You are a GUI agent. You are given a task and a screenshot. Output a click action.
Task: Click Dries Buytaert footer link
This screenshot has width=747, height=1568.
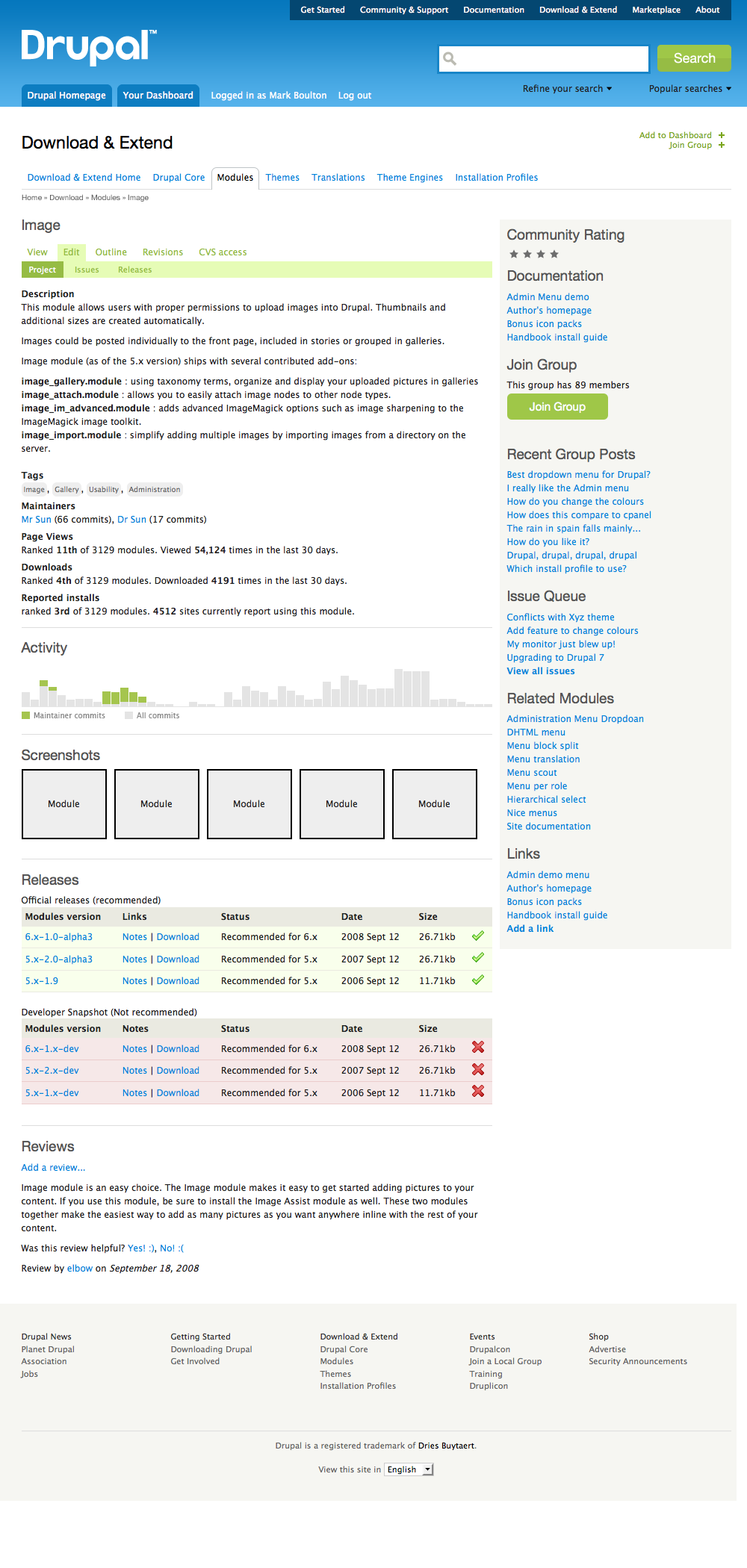[x=446, y=1446]
